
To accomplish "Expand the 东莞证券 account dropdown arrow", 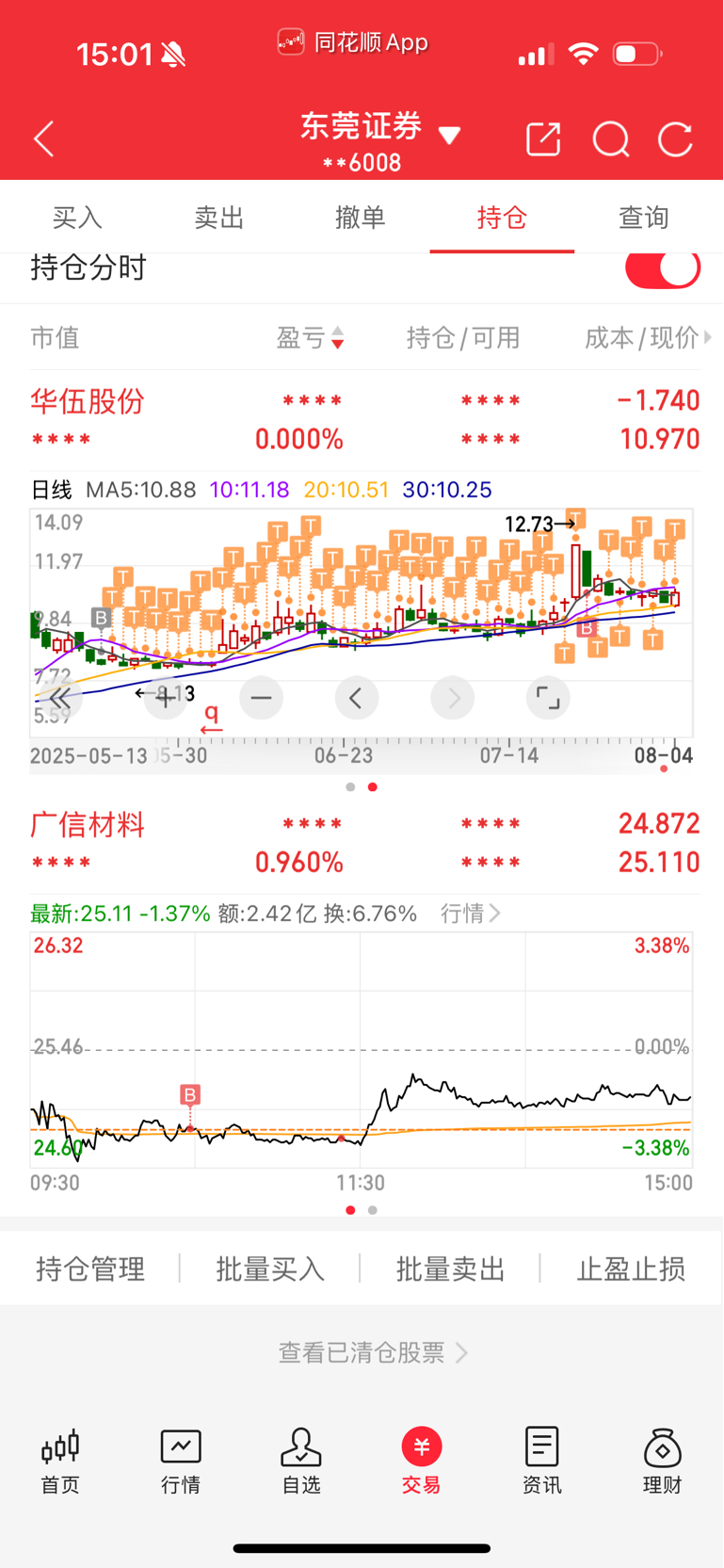I will point(449,136).
